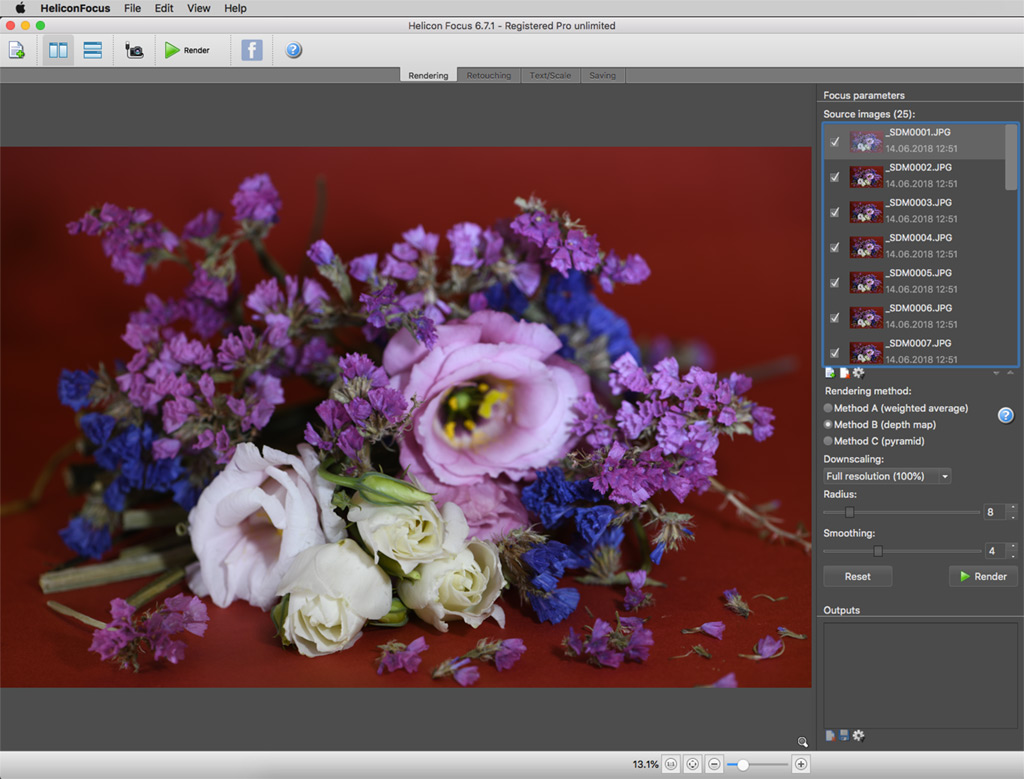Click the Facebook share icon
Viewport: 1024px width, 779px height.
tap(252, 50)
